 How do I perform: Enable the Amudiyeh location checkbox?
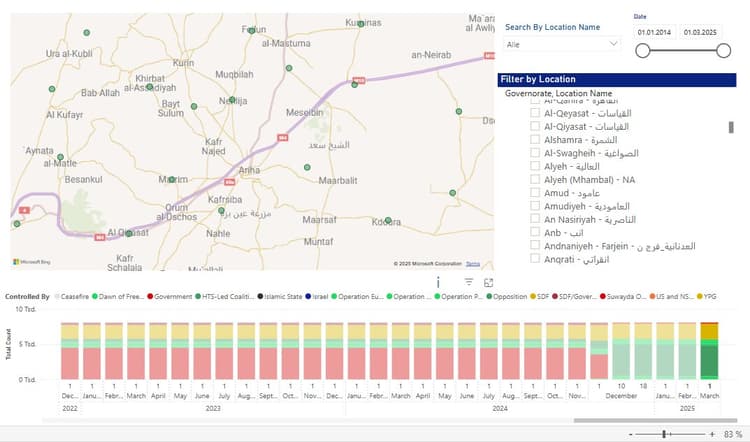[536, 206]
